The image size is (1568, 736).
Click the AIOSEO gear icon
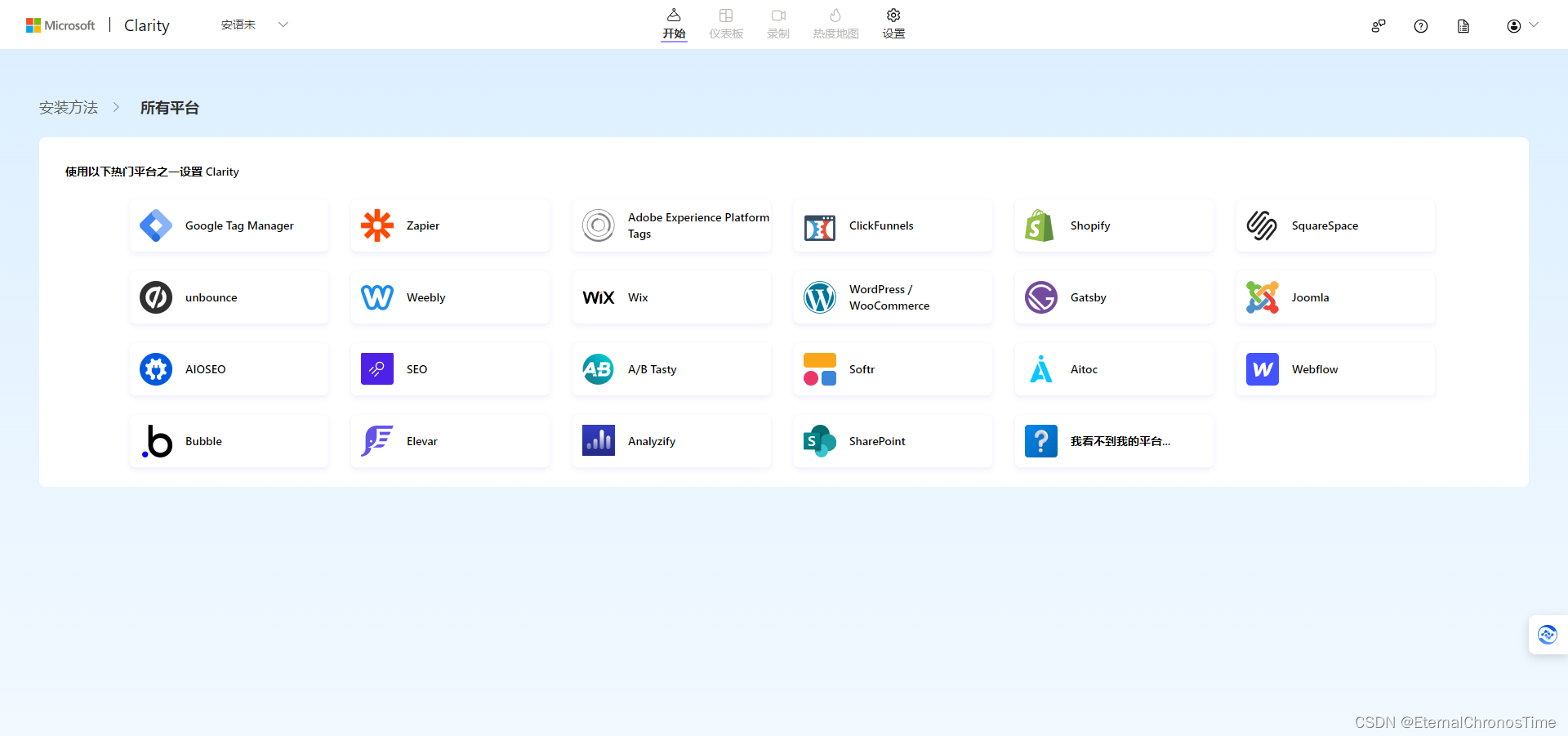156,369
